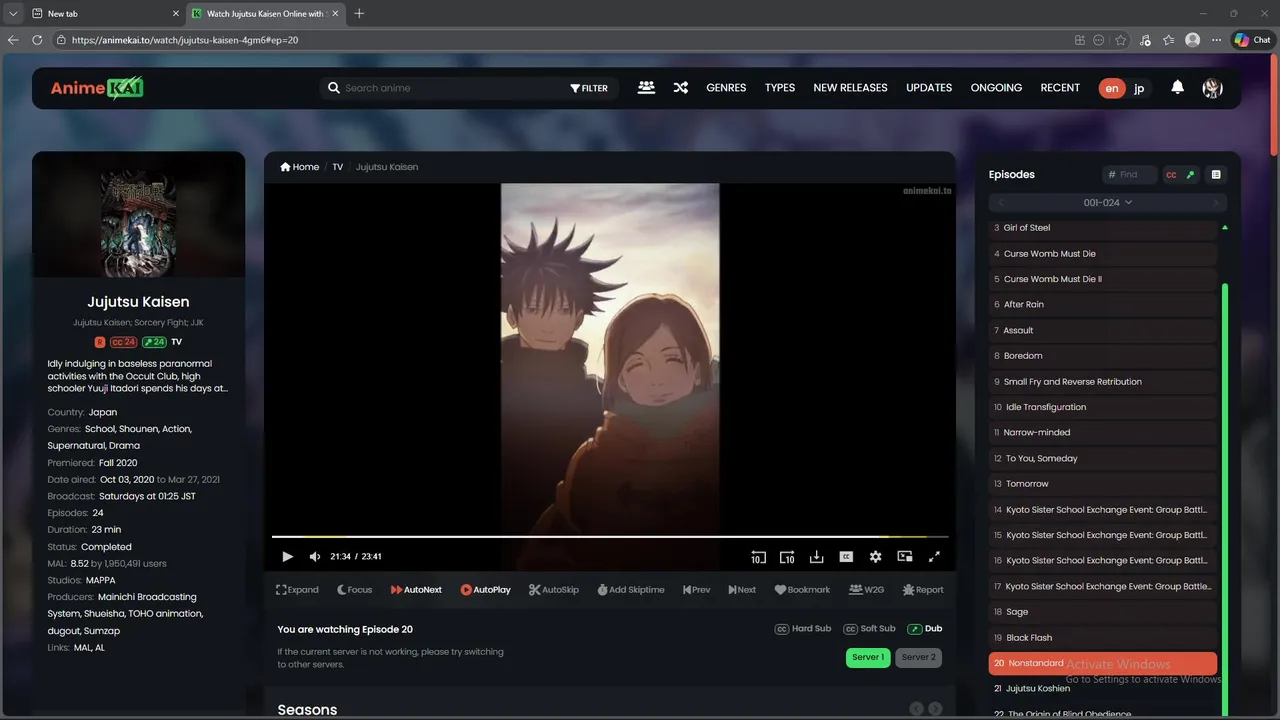
Task: Click the Seasons next arrow
Action: point(935,709)
